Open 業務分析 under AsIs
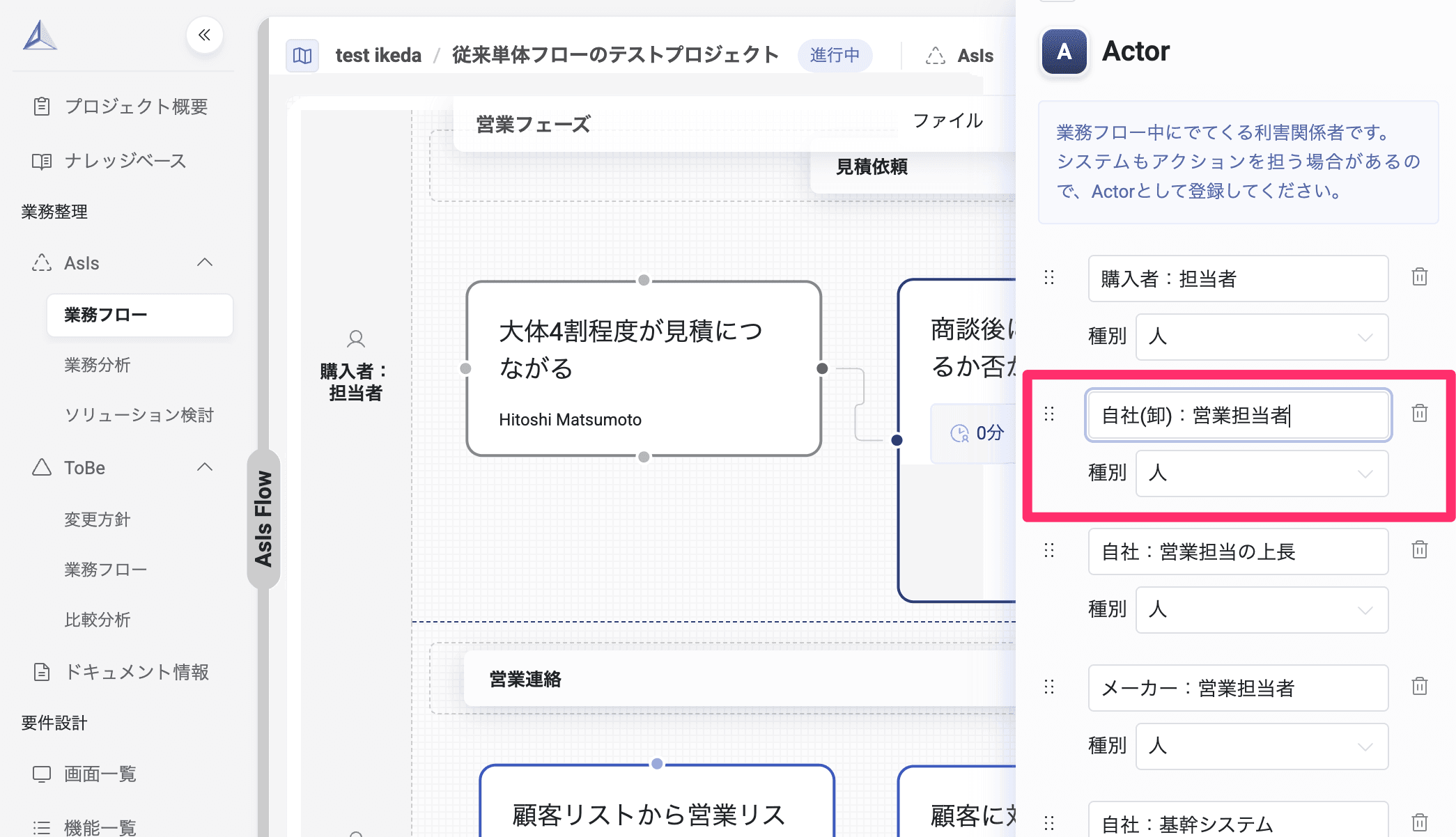The image size is (1456, 837). click(98, 365)
